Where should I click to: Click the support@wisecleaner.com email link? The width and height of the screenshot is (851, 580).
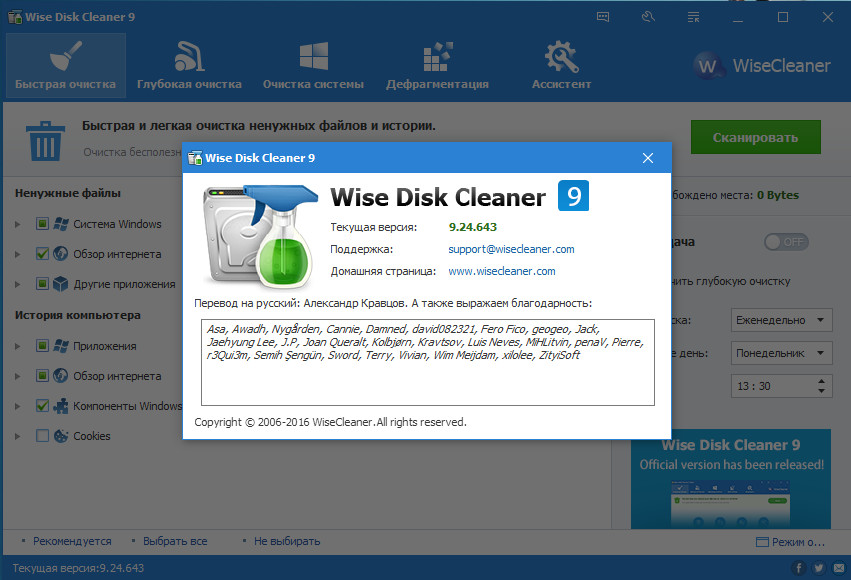(x=511, y=249)
